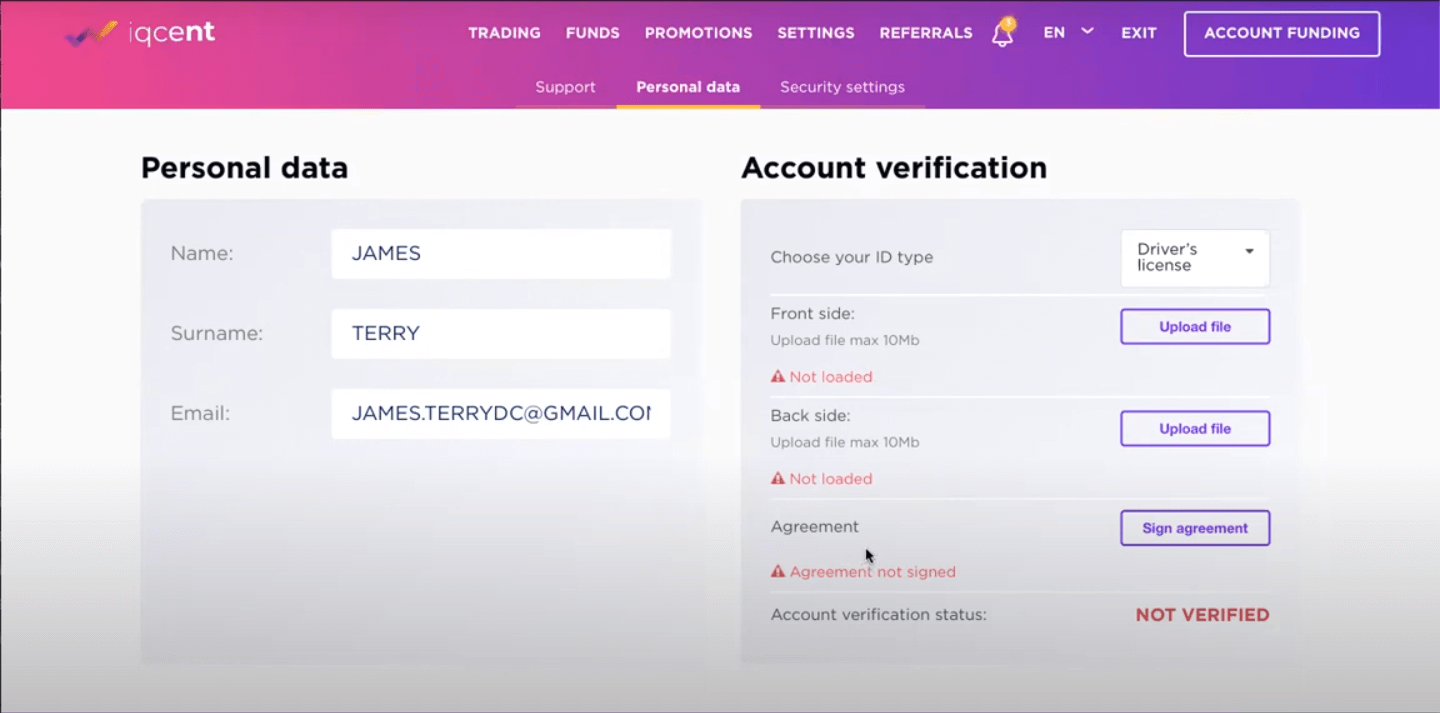Click the 'Choose your ID type' label
1440x713 pixels.
click(852, 257)
